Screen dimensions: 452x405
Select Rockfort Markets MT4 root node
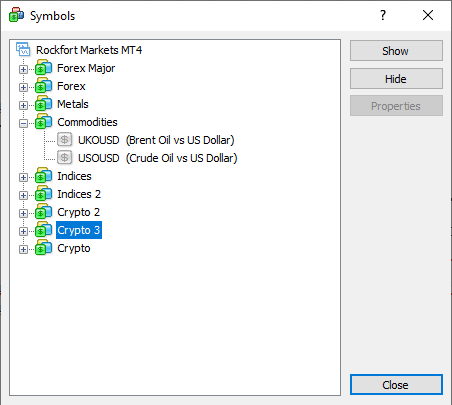pyautogui.click(x=89, y=50)
